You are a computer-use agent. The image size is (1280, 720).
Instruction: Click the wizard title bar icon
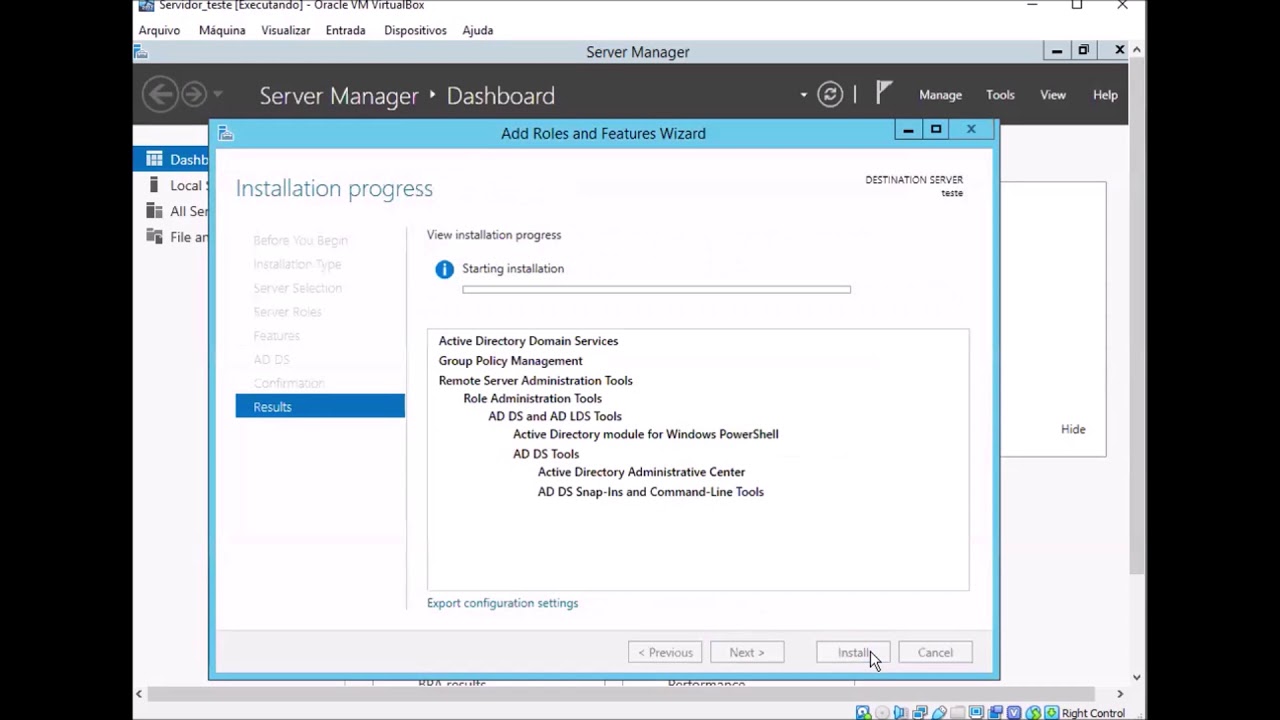point(225,133)
